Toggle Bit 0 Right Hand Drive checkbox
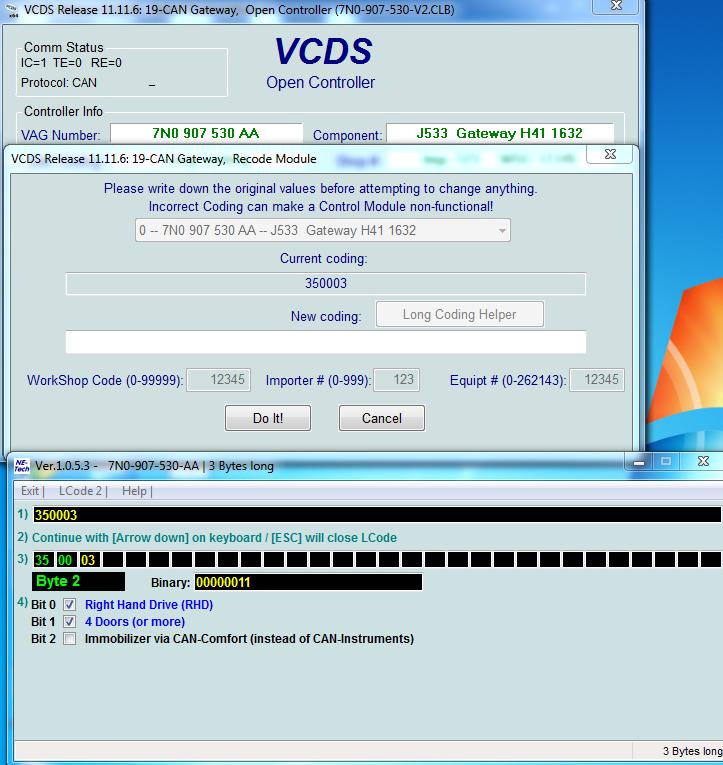 70,605
